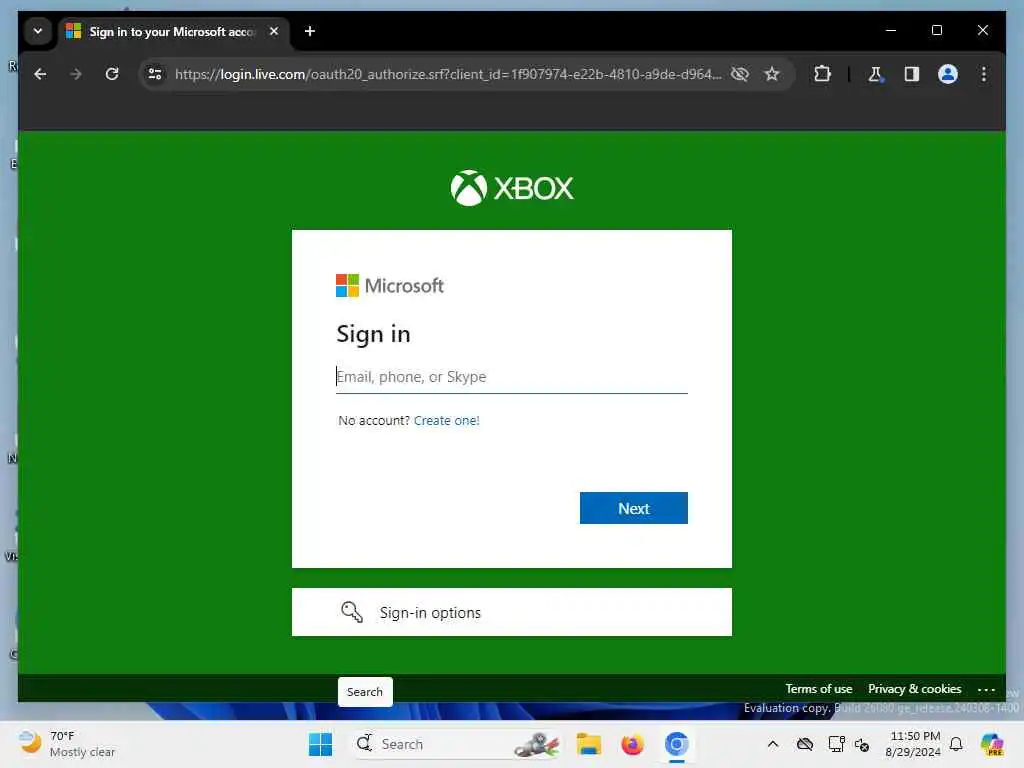Open the notifications bell icon
The image size is (1024, 768).
[x=956, y=744]
